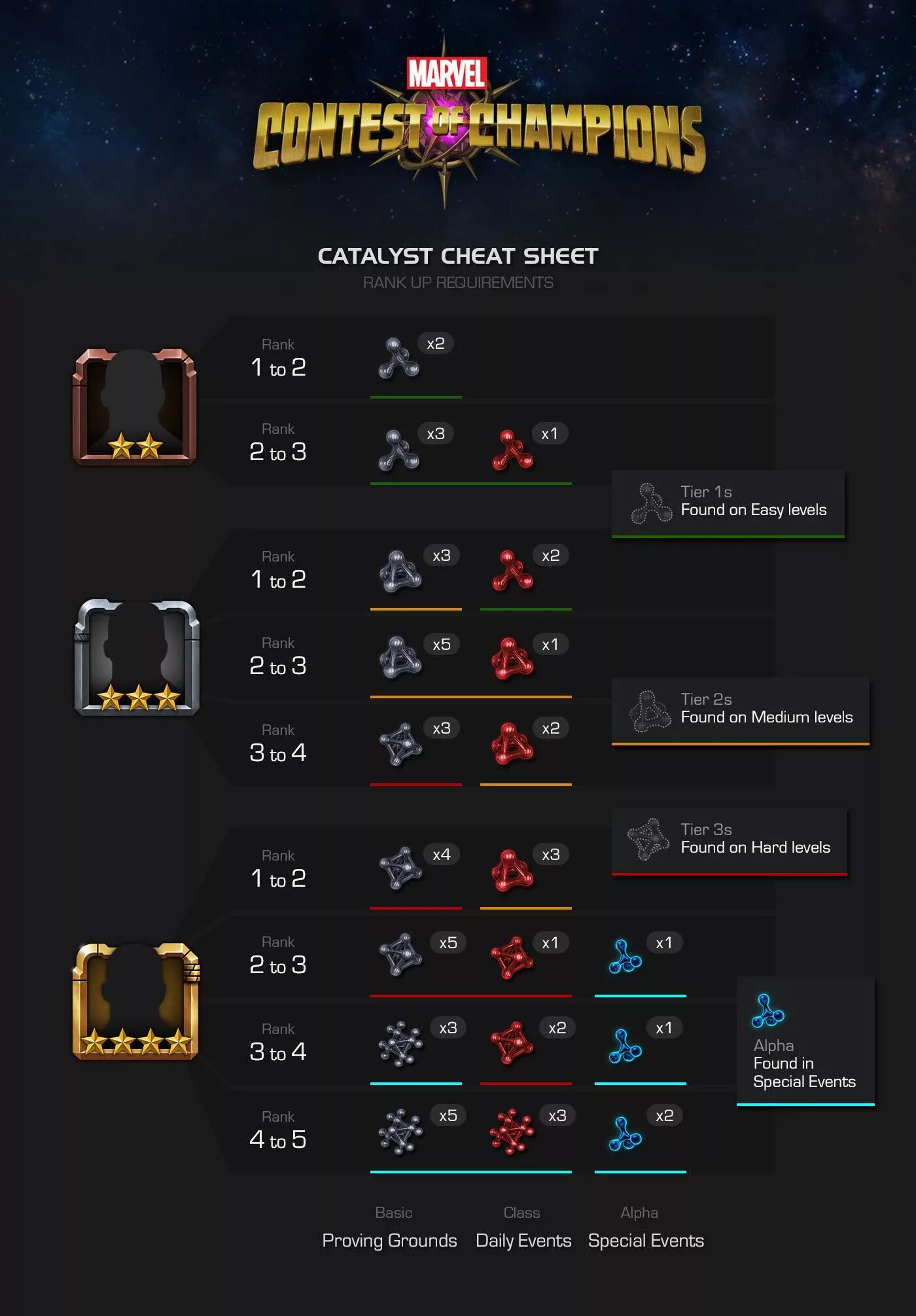Click the Proving Grounds label
The height and width of the screenshot is (1316, 916).
[389, 1241]
